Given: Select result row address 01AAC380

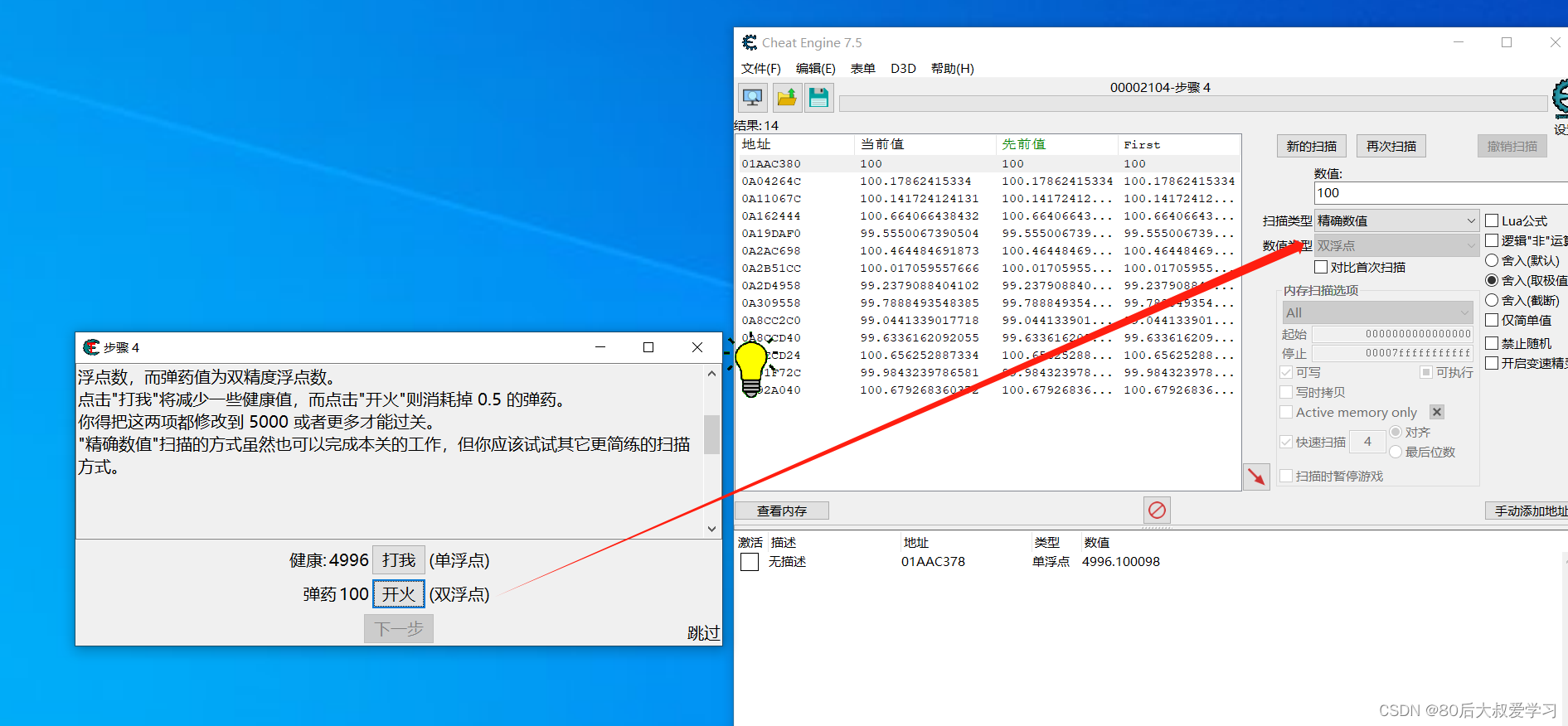Looking at the screenshot, I should (988, 164).
